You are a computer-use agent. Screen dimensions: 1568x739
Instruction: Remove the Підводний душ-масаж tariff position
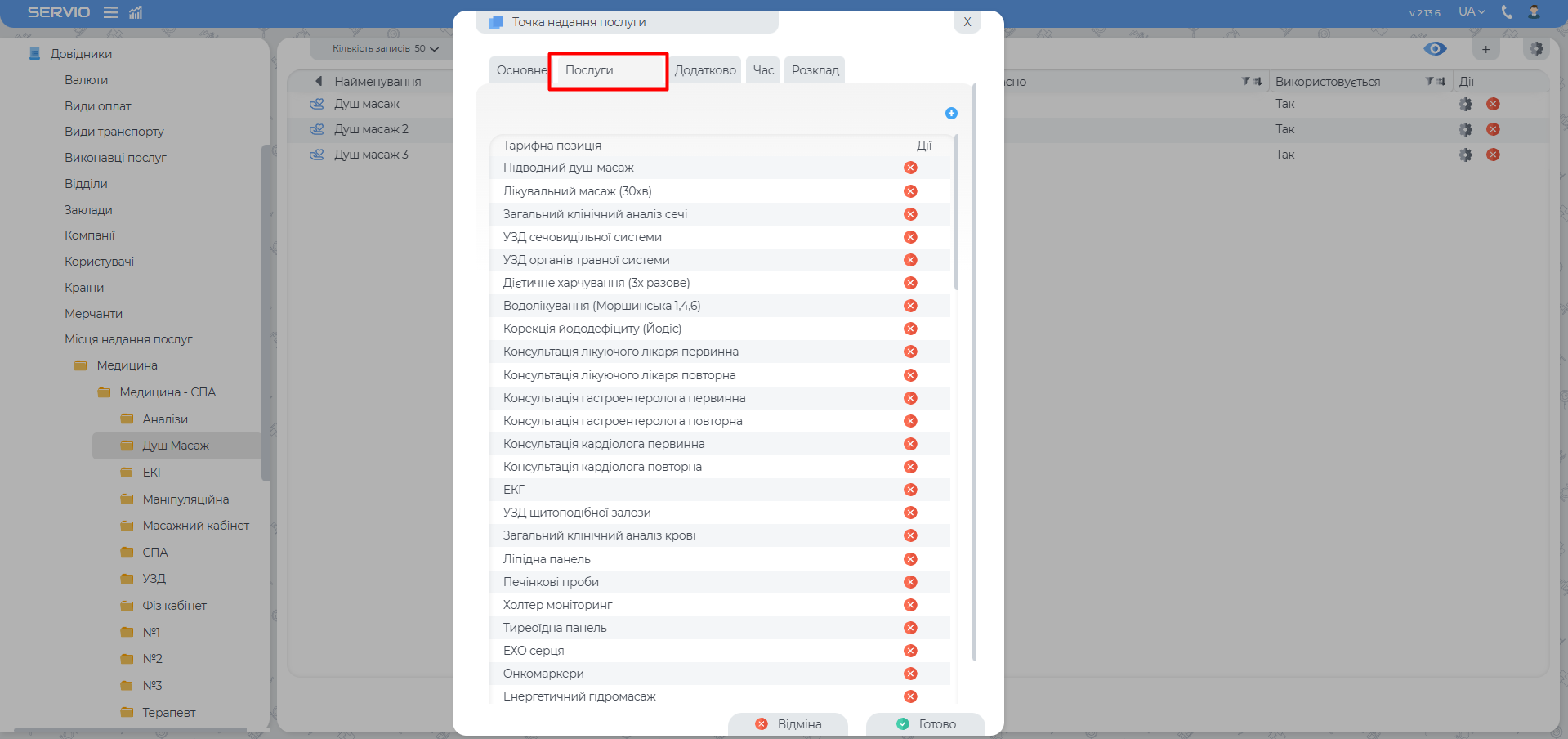(x=910, y=168)
